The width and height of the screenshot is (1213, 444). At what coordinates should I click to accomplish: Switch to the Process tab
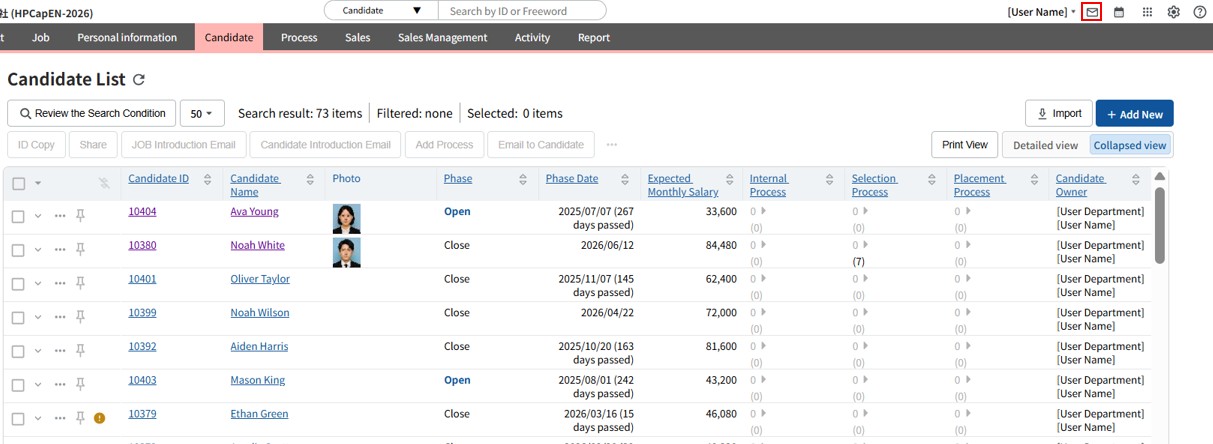click(299, 37)
